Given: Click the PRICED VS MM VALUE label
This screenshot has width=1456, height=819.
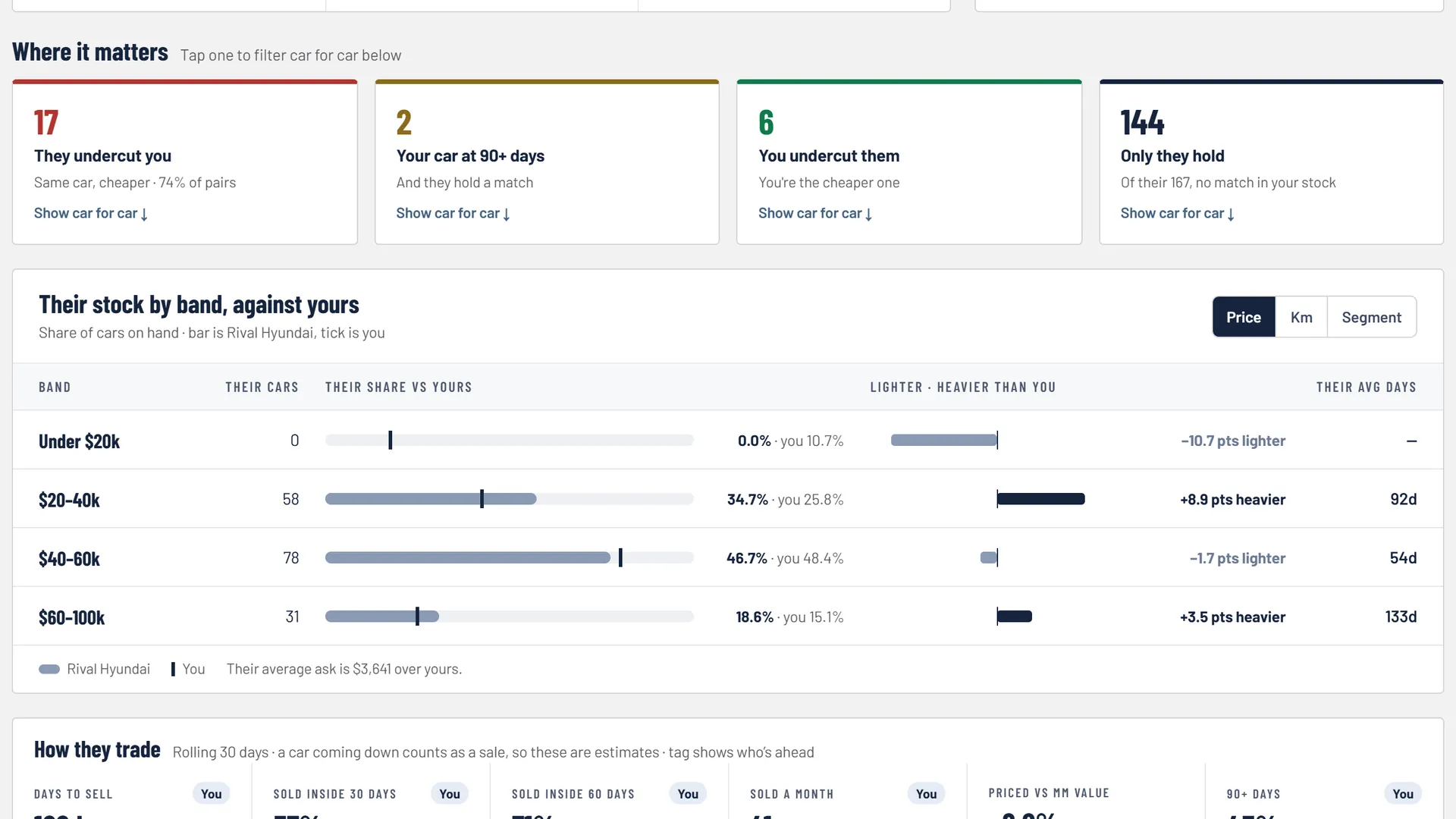Looking at the screenshot, I should [1049, 793].
